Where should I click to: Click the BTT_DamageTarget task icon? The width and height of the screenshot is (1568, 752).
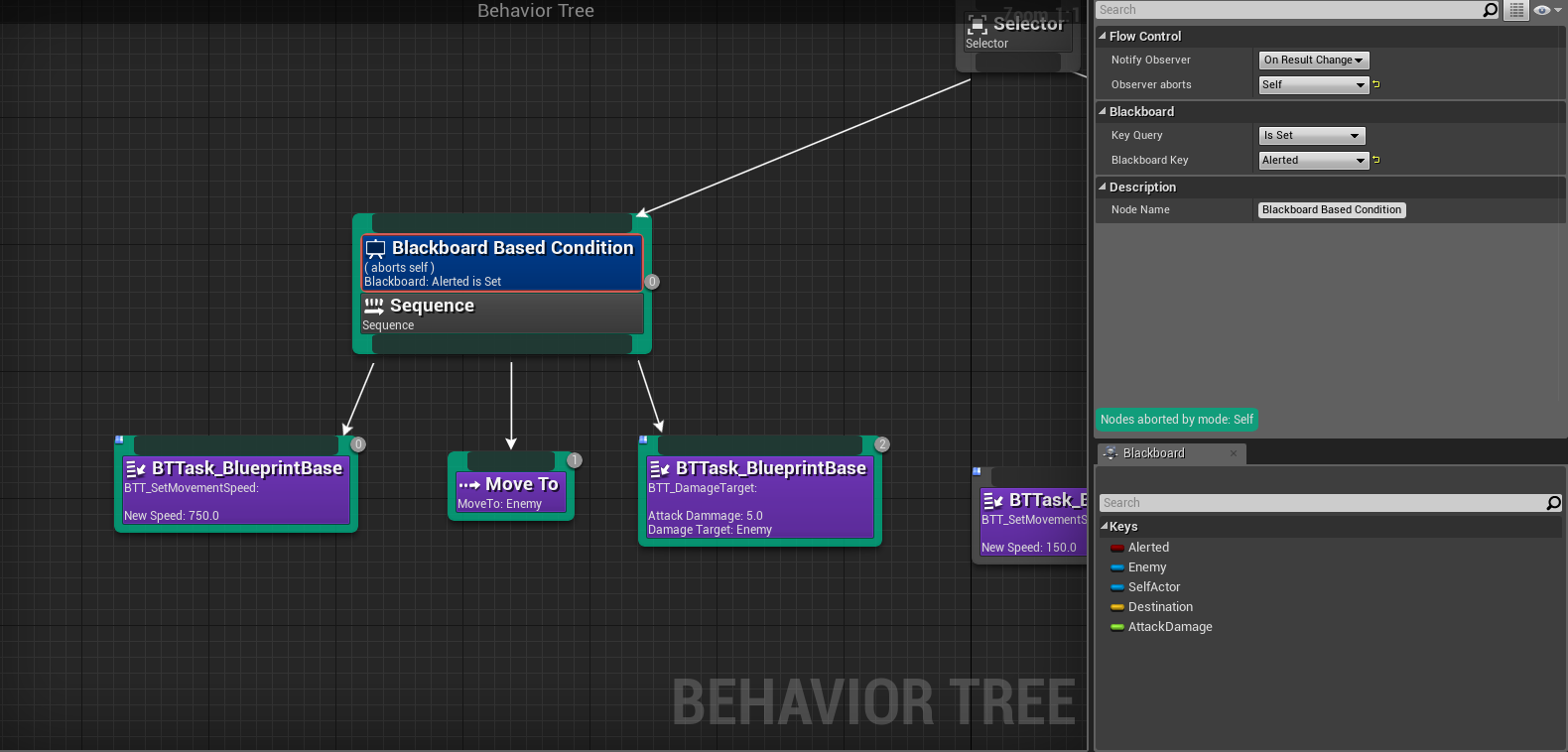point(660,469)
